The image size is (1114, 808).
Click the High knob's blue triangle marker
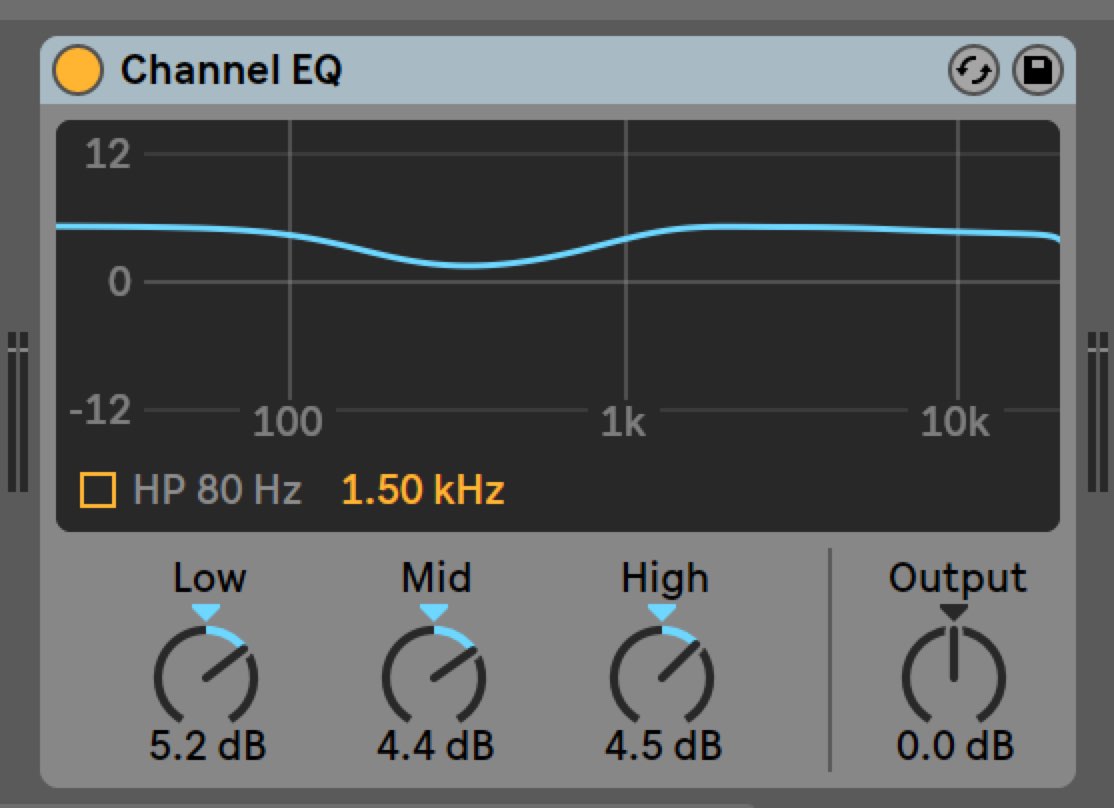pyautogui.click(x=662, y=613)
